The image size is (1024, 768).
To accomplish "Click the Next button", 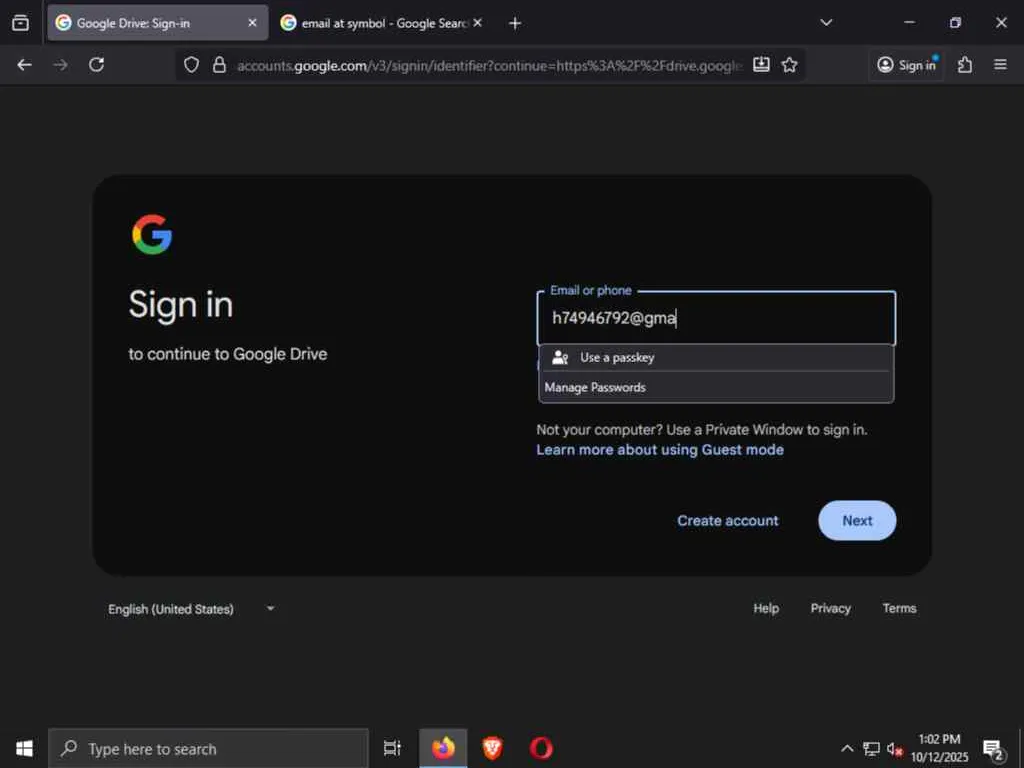I will 857,520.
